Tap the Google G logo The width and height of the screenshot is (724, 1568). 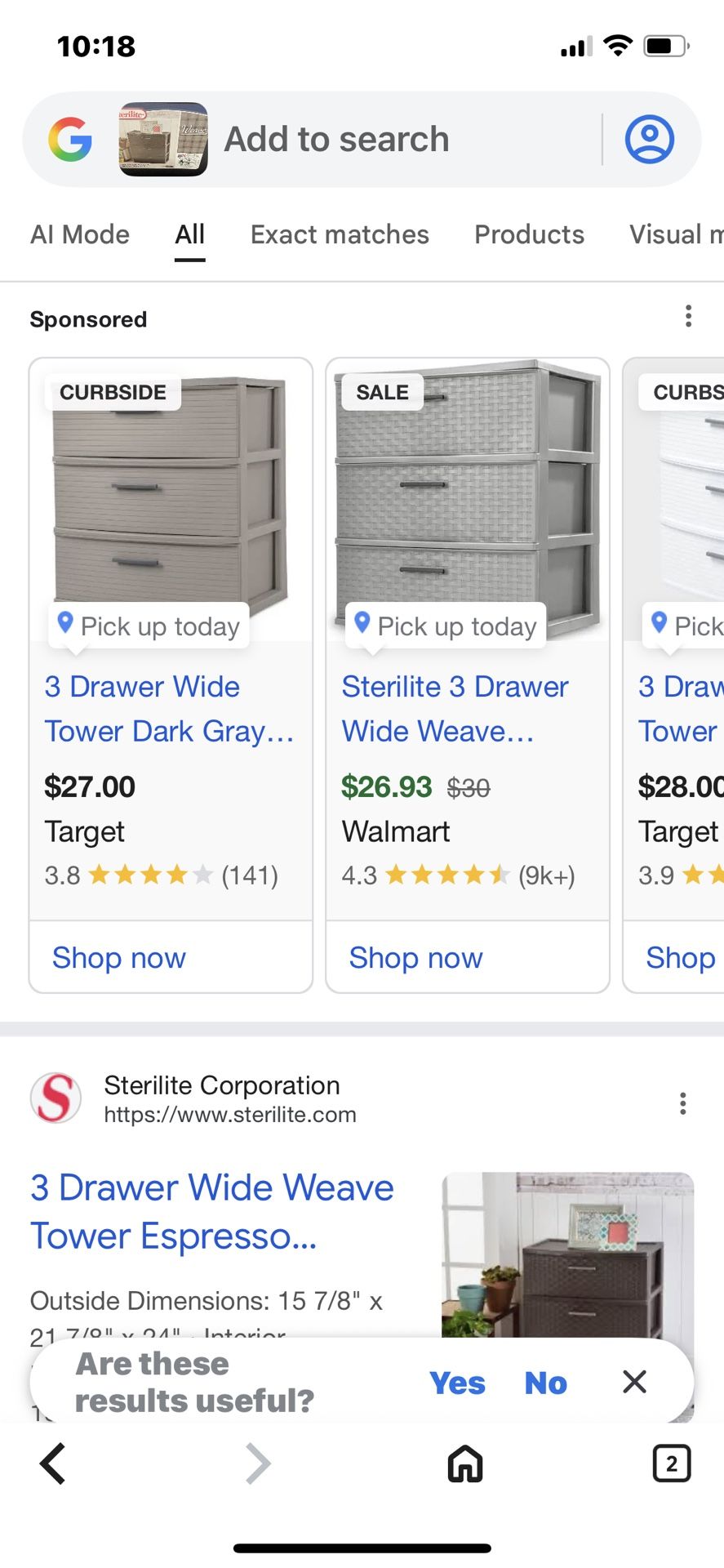(71, 139)
